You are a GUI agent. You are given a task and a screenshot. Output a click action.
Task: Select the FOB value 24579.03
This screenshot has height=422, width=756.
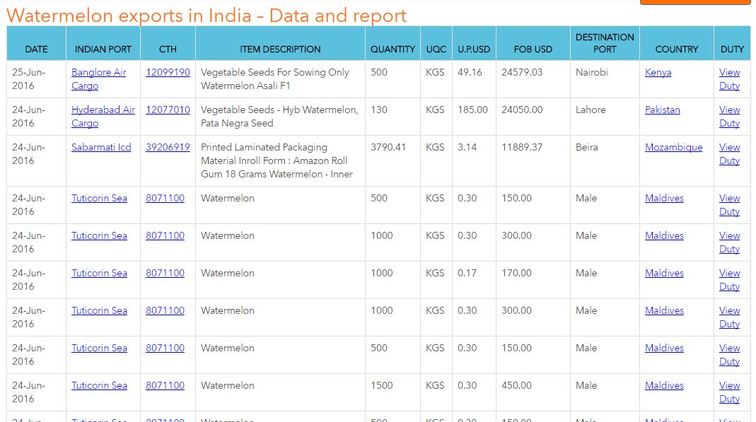[x=522, y=72]
